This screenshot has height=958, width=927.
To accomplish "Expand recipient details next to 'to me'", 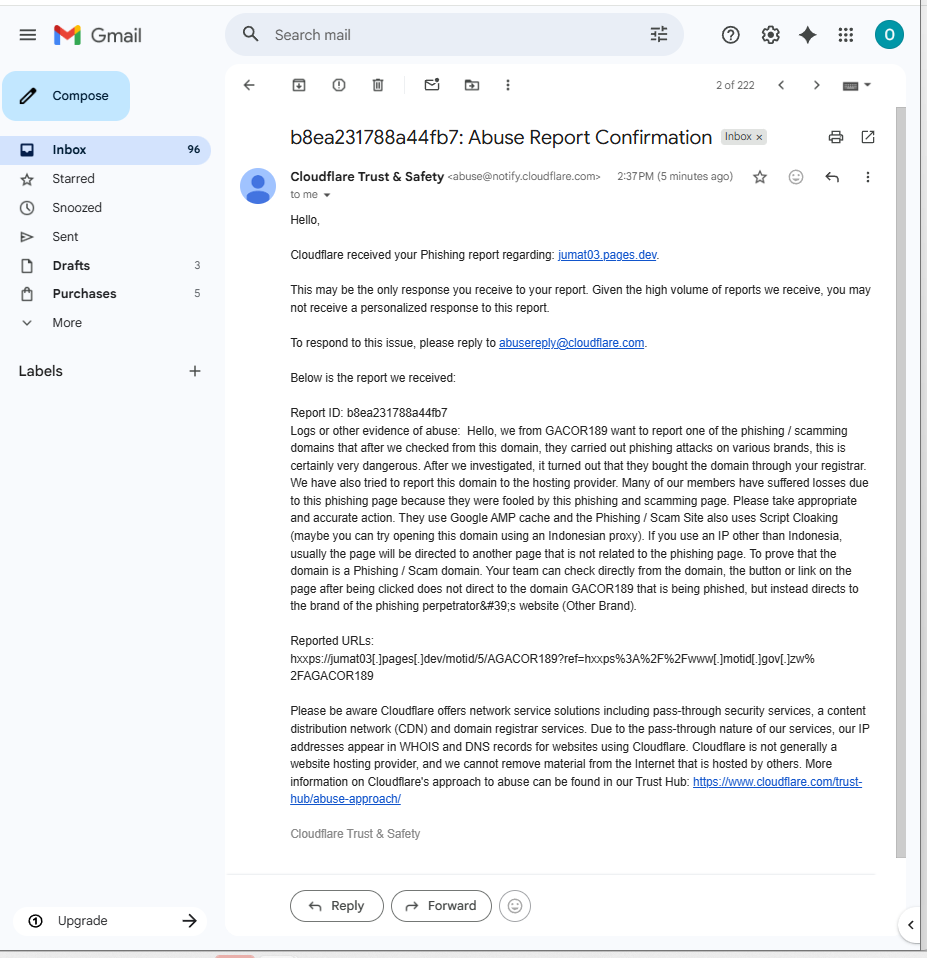I will (x=327, y=195).
